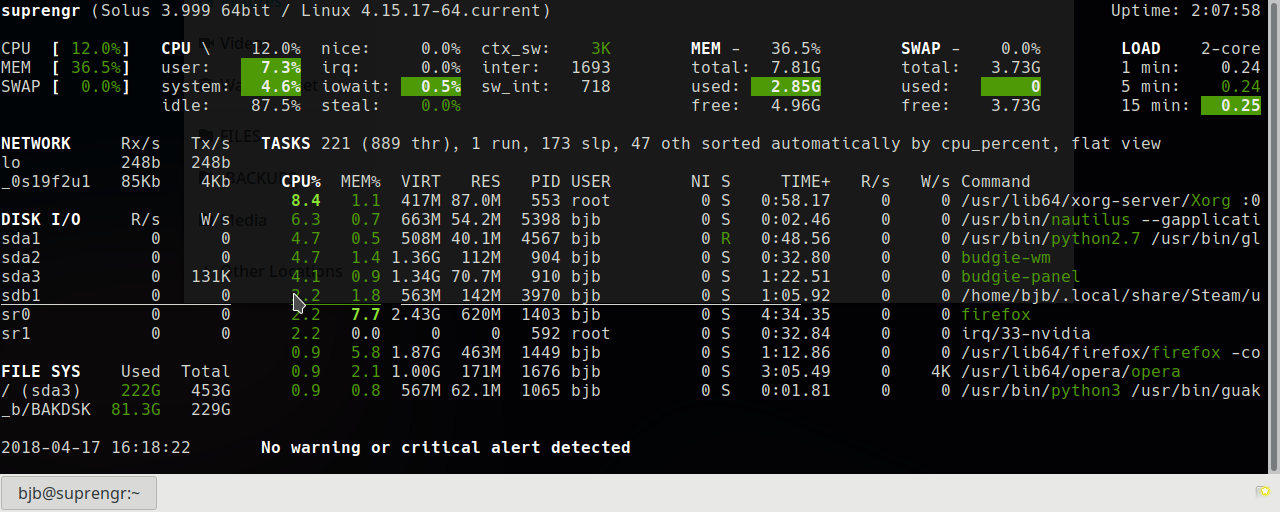1280x512 pixels.
Task: Select 'No warning or critical alert detected' message
Action: point(446,447)
